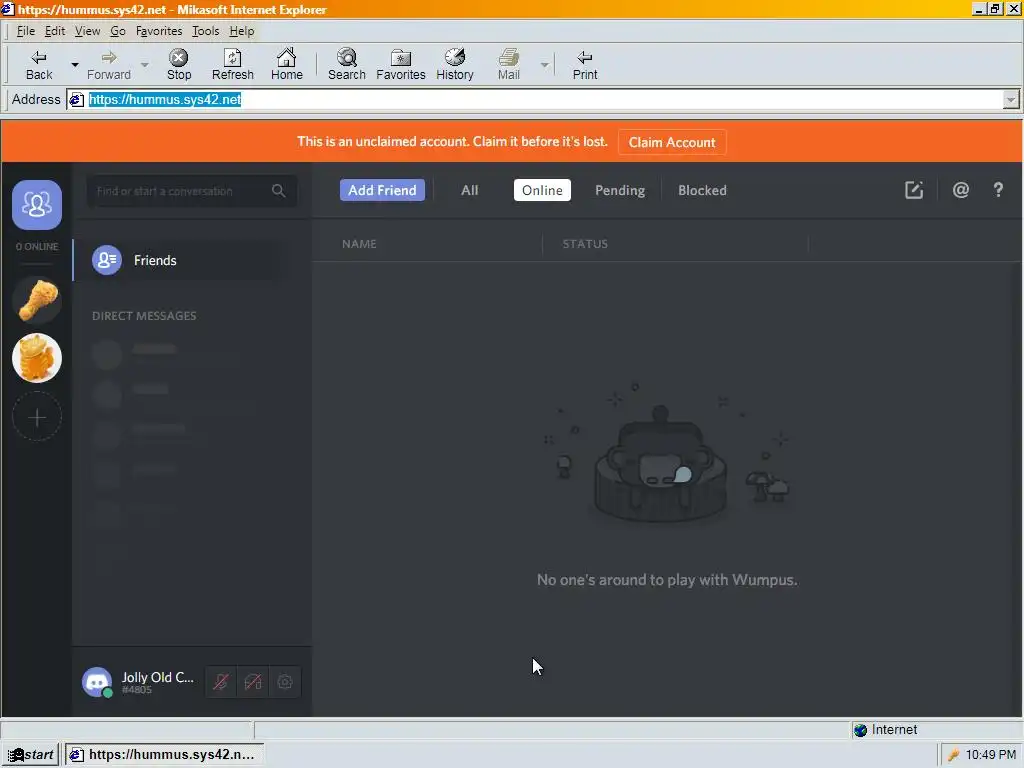Click the Internet zone status bar indicator

886,730
